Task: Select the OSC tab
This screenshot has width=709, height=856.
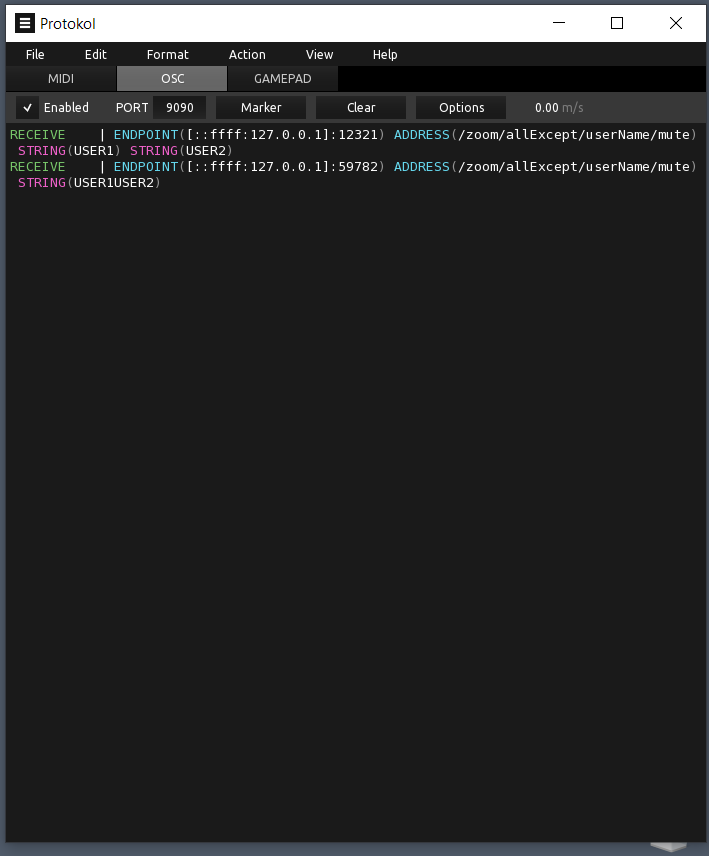Action: point(172,79)
